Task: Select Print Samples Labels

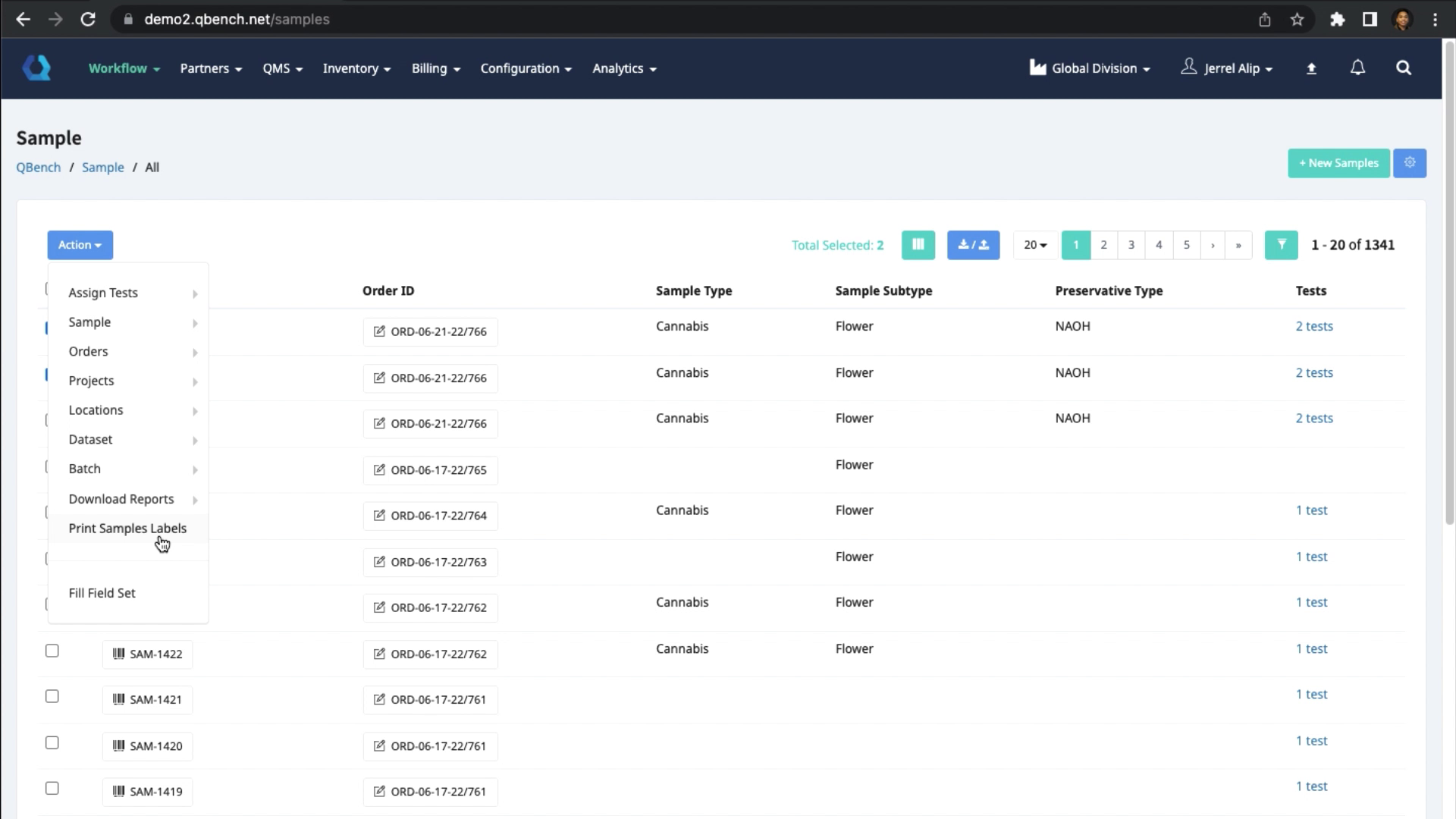Action: 128,529
